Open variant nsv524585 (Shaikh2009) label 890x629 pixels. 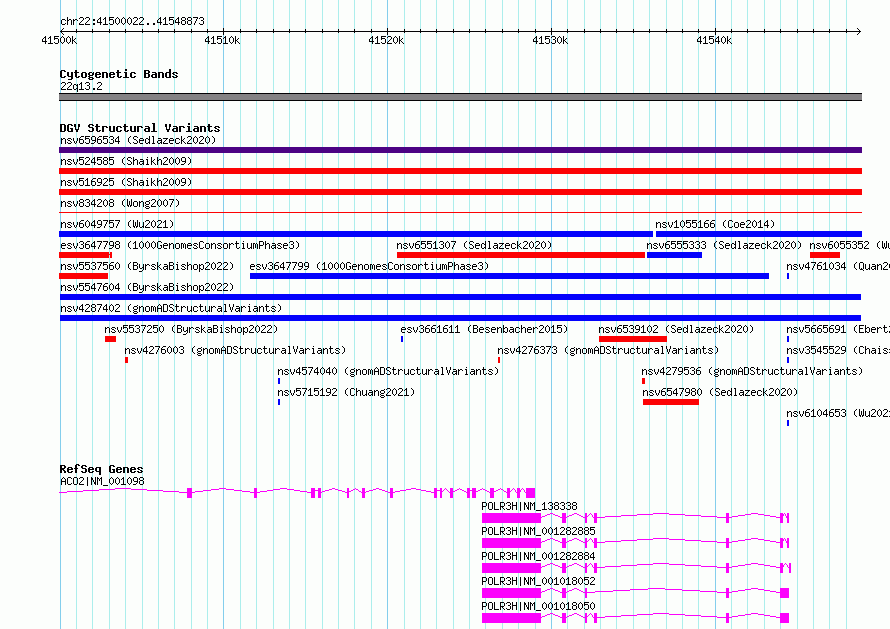click(x=125, y=161)
